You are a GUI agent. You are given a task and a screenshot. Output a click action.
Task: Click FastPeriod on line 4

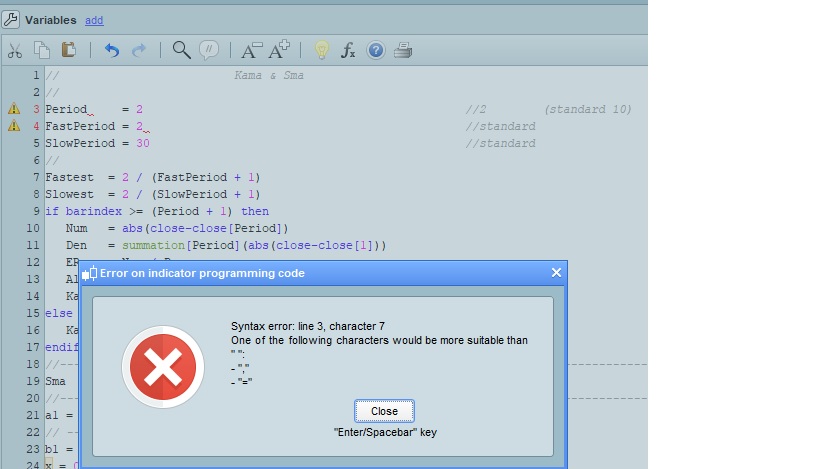80,126
